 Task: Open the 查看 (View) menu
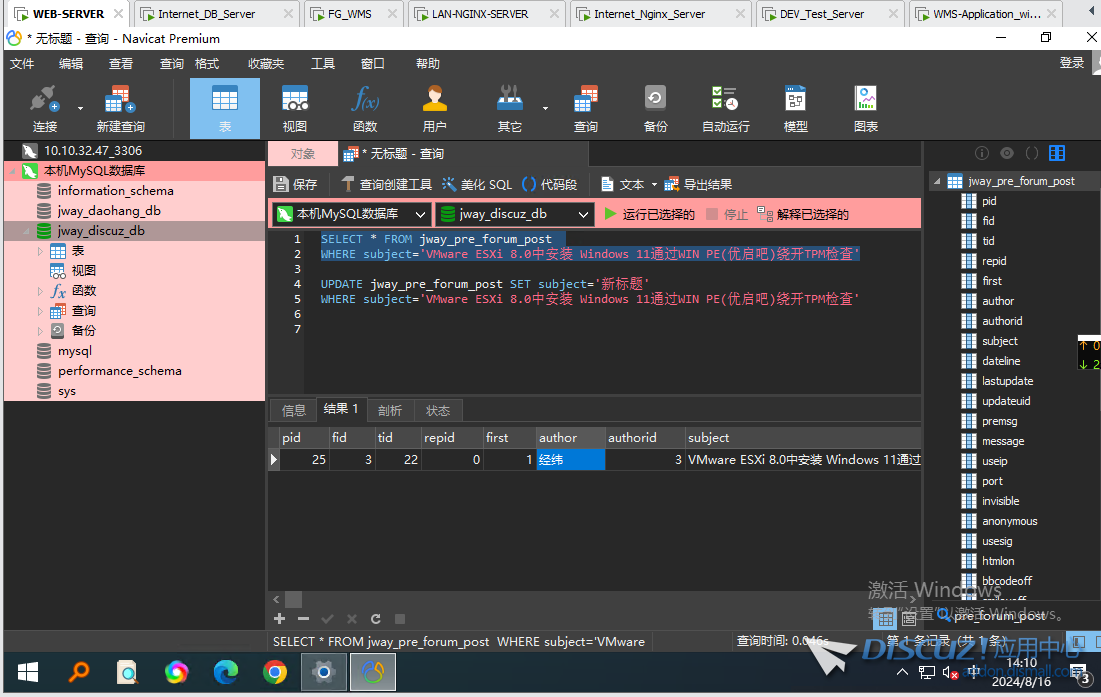(121, 64)
